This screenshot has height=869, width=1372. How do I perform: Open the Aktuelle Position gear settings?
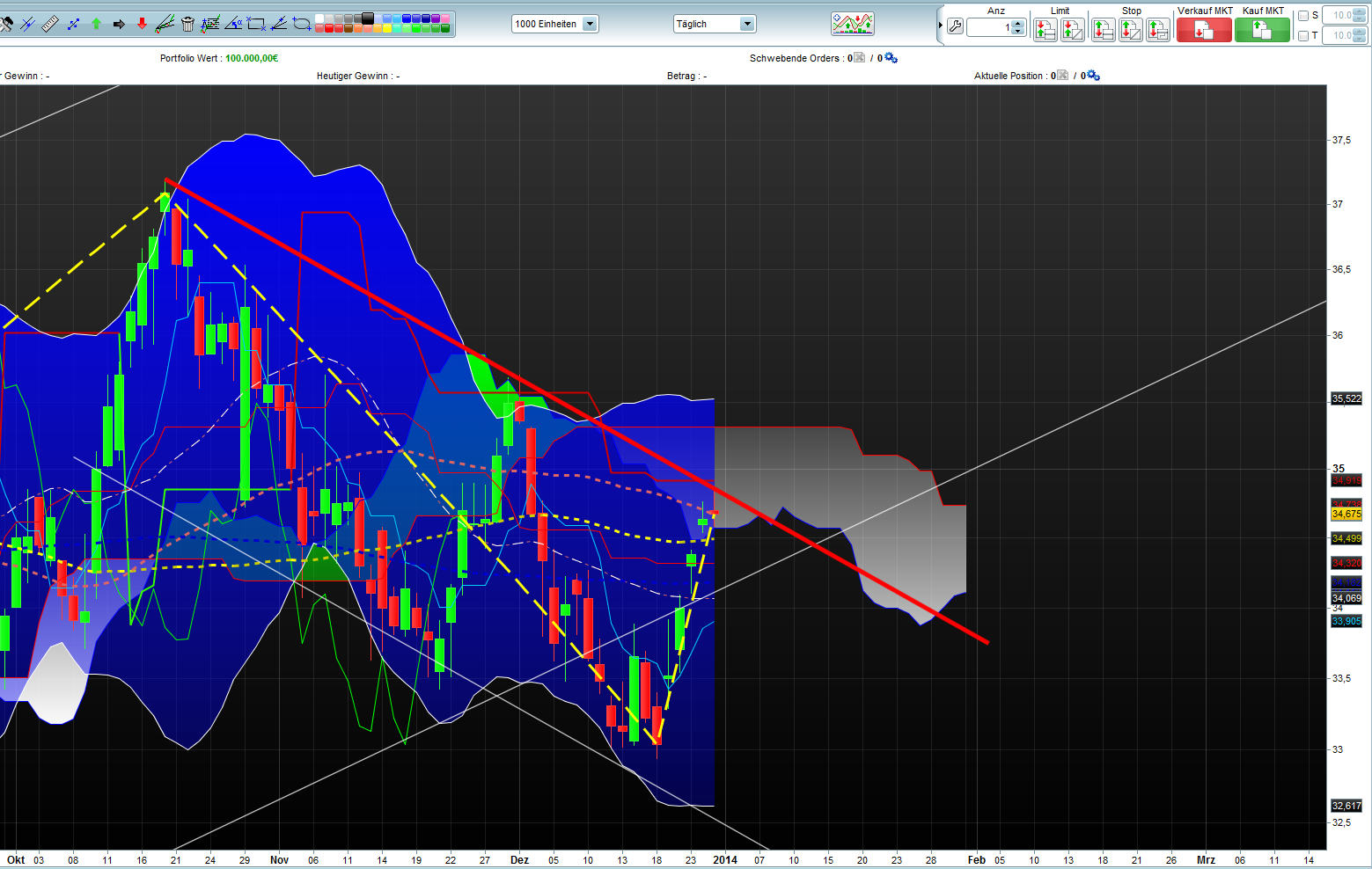(x=1094, y=76)
